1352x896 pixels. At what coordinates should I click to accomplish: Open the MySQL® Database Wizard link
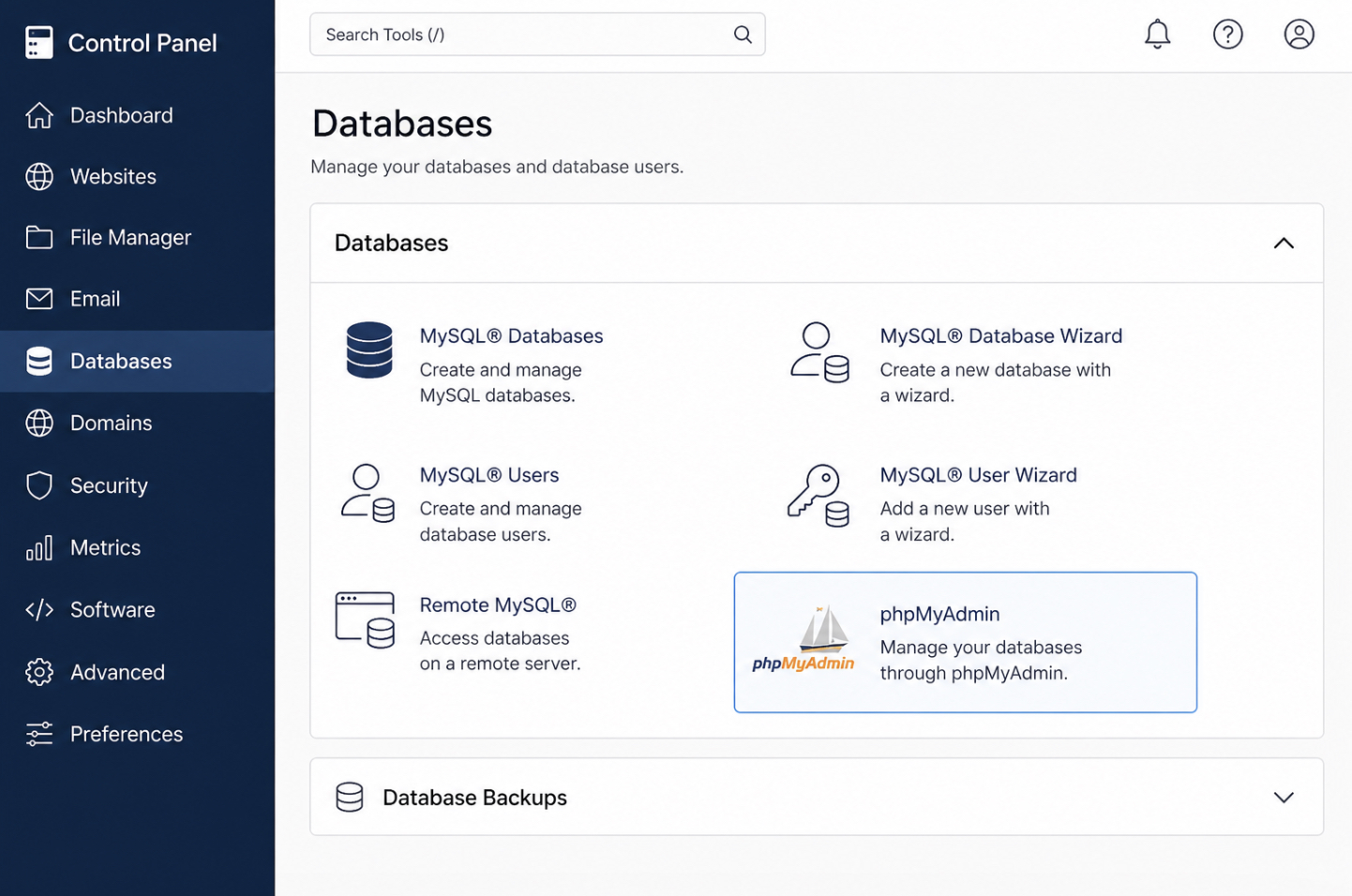[x=1000, y=336]
